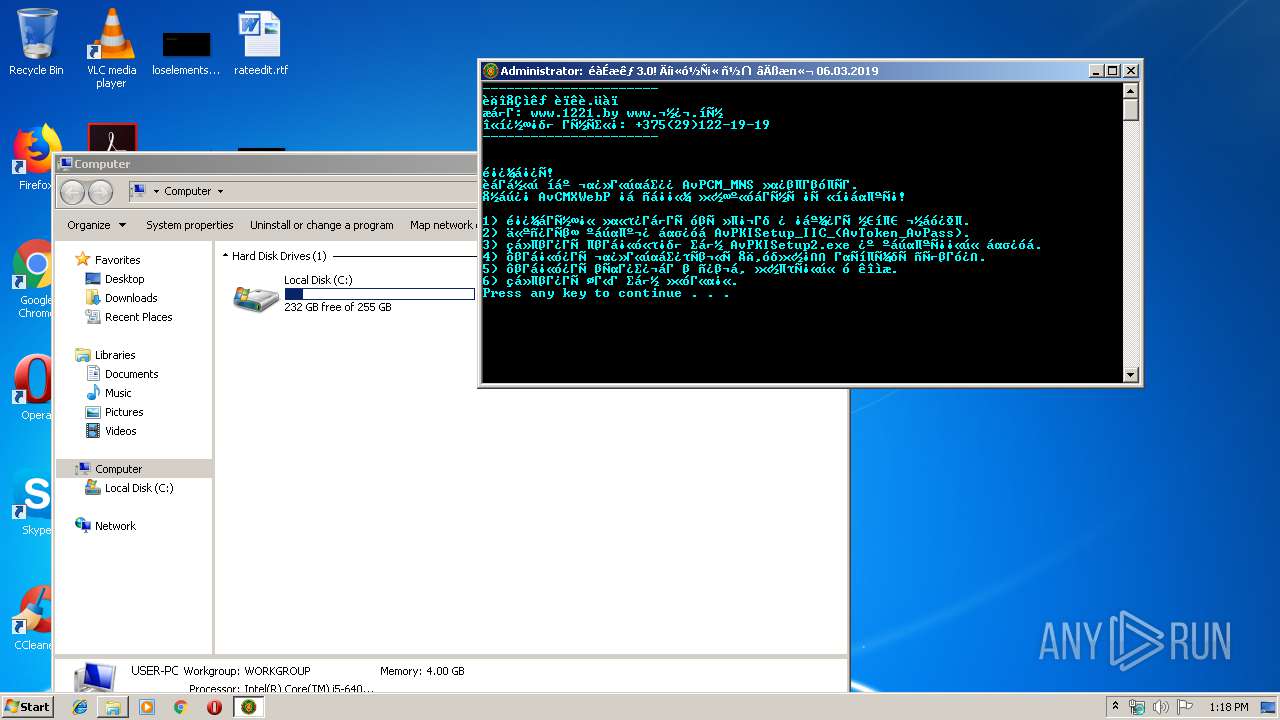Select Computer in navigation pane
1280x720 pixels.
(118, 469)
